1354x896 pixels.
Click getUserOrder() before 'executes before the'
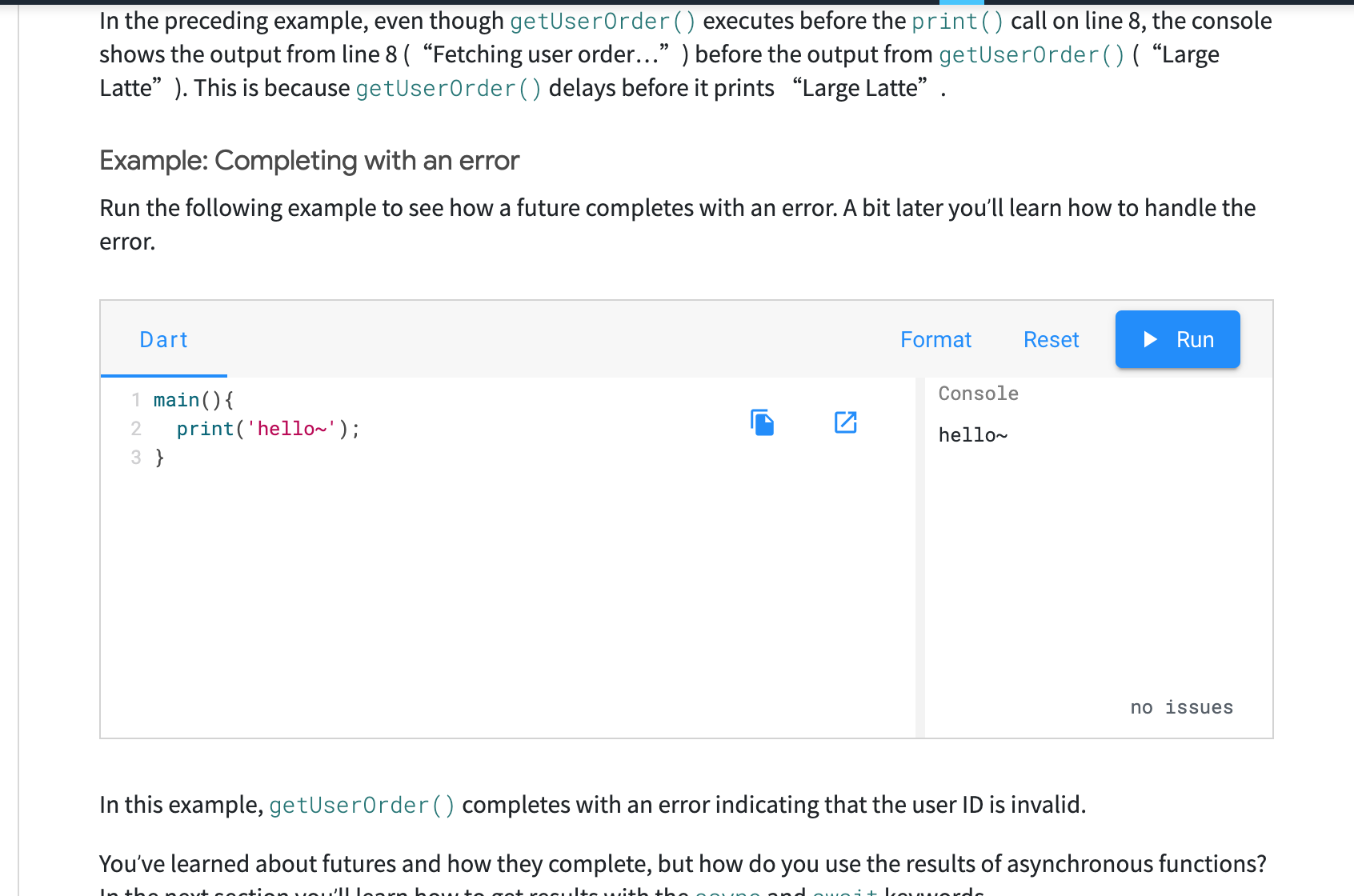pyautogui.click(x=603, y=22)
